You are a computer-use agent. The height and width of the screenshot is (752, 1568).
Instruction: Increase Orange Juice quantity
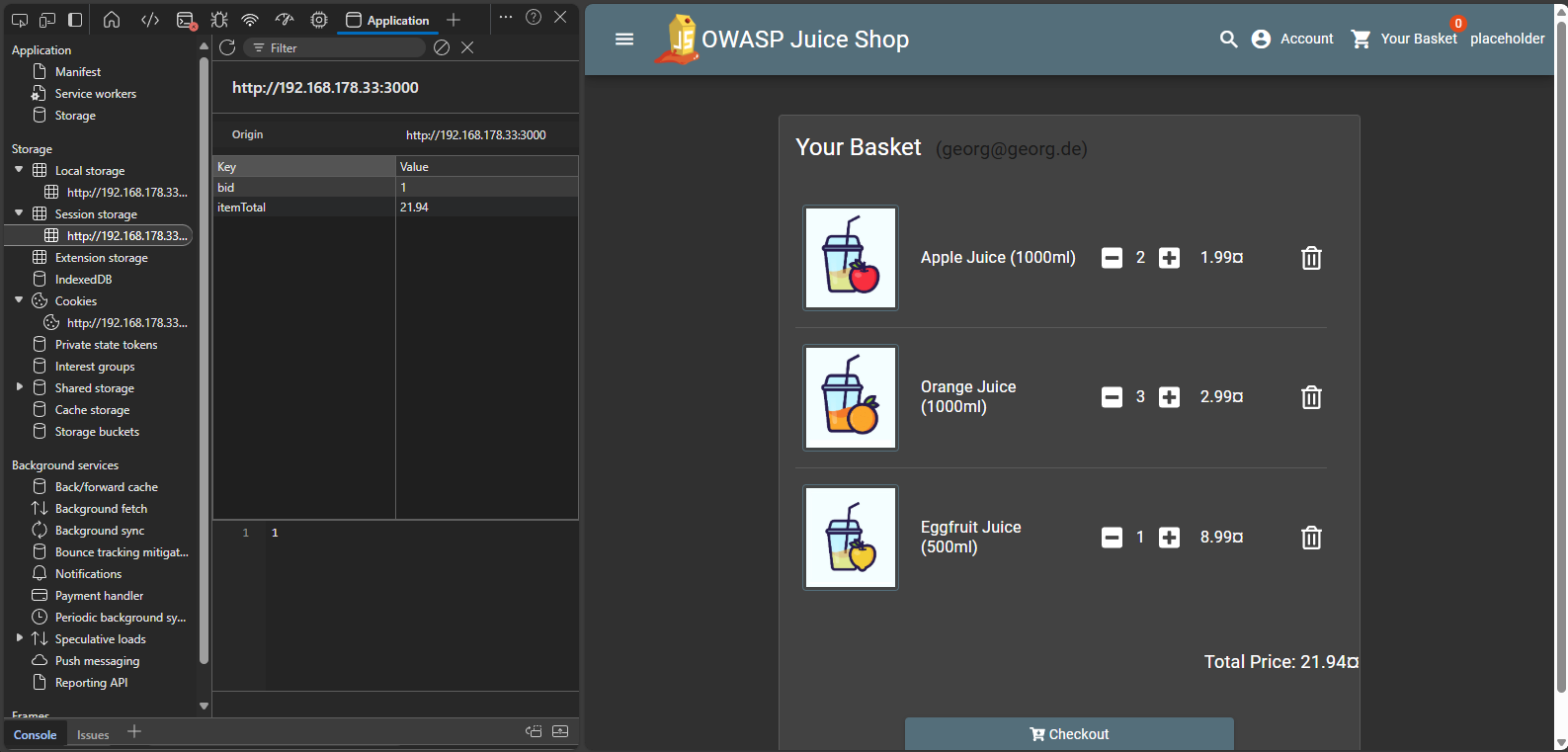[x=1169, y=397]
